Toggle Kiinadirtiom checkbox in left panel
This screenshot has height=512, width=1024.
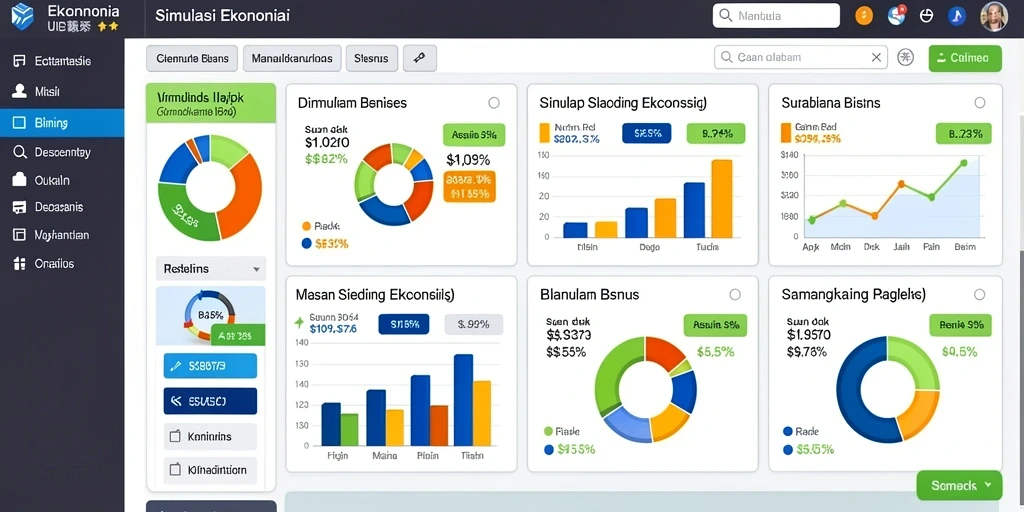point(174,470)
